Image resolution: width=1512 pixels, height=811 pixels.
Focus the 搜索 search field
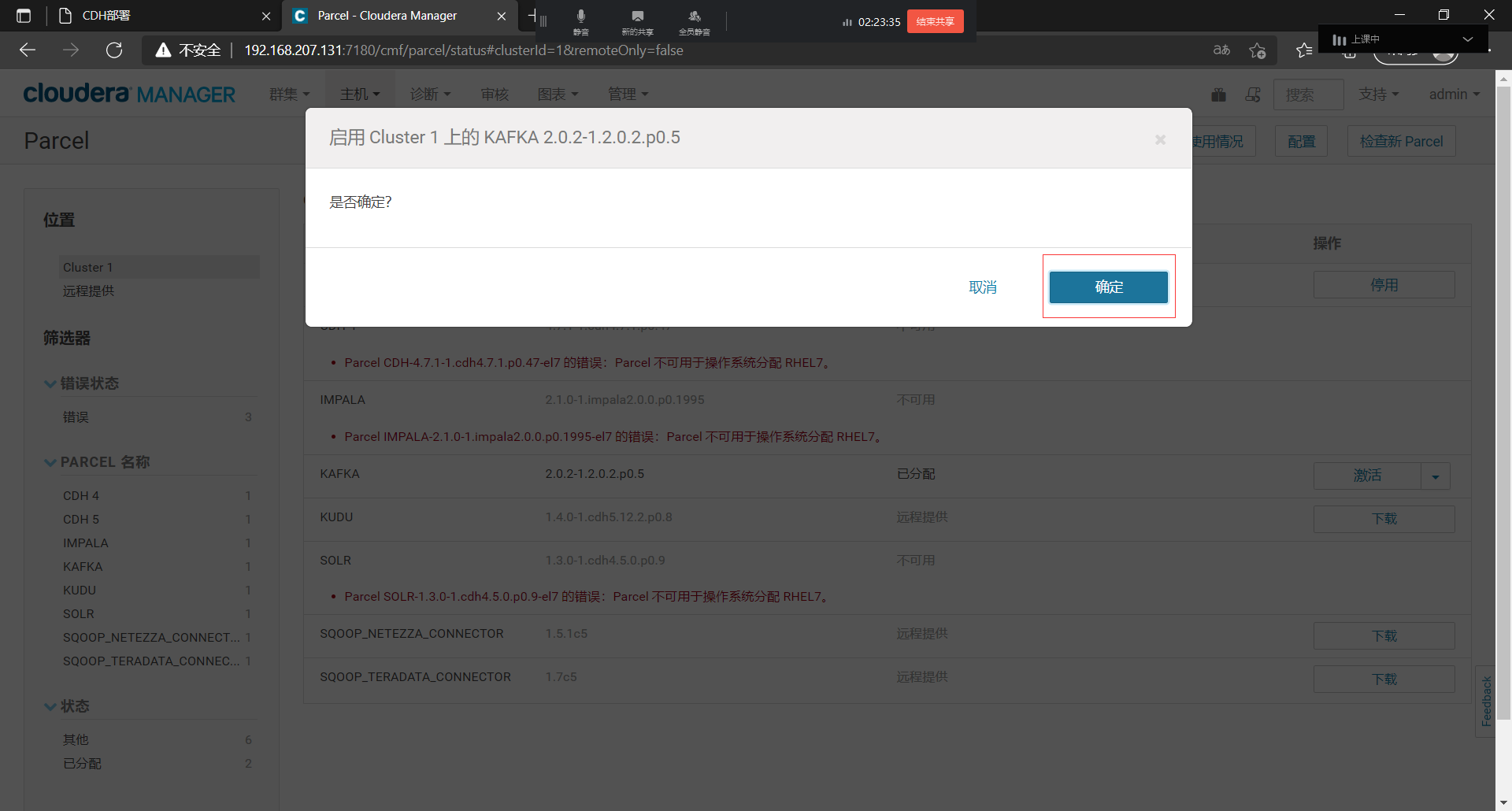(x=1308, y=94)
